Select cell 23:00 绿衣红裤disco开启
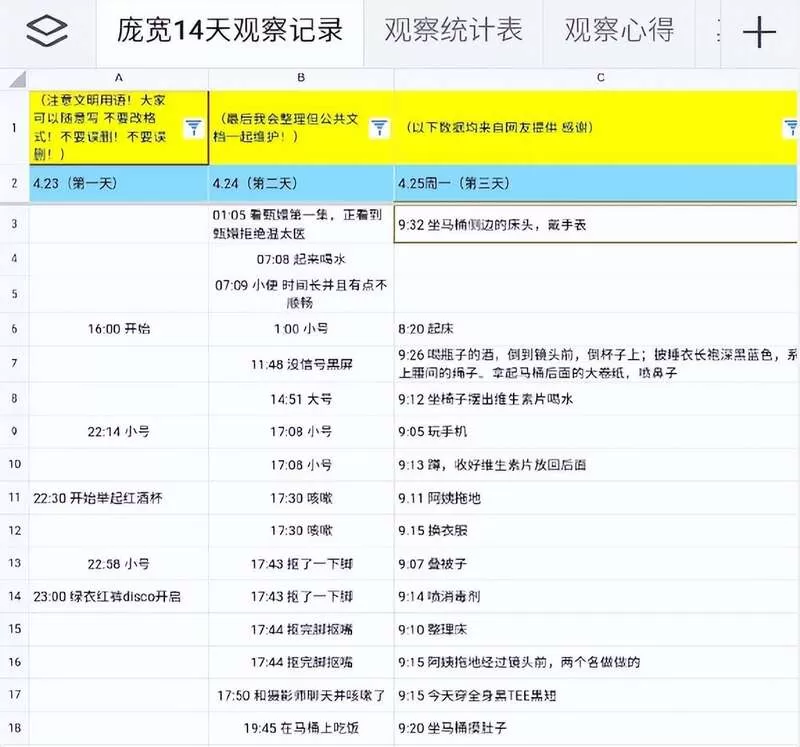 point(118,596)
